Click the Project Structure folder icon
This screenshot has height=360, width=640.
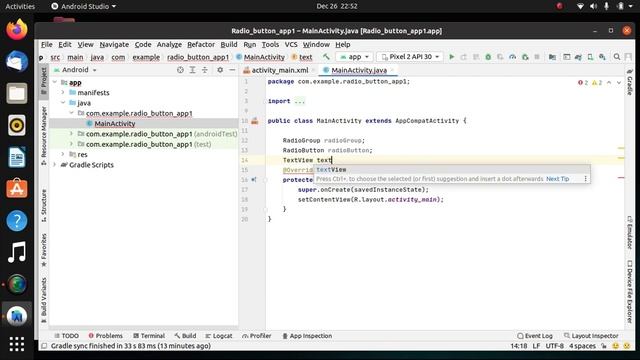click(x=552, y=57)
